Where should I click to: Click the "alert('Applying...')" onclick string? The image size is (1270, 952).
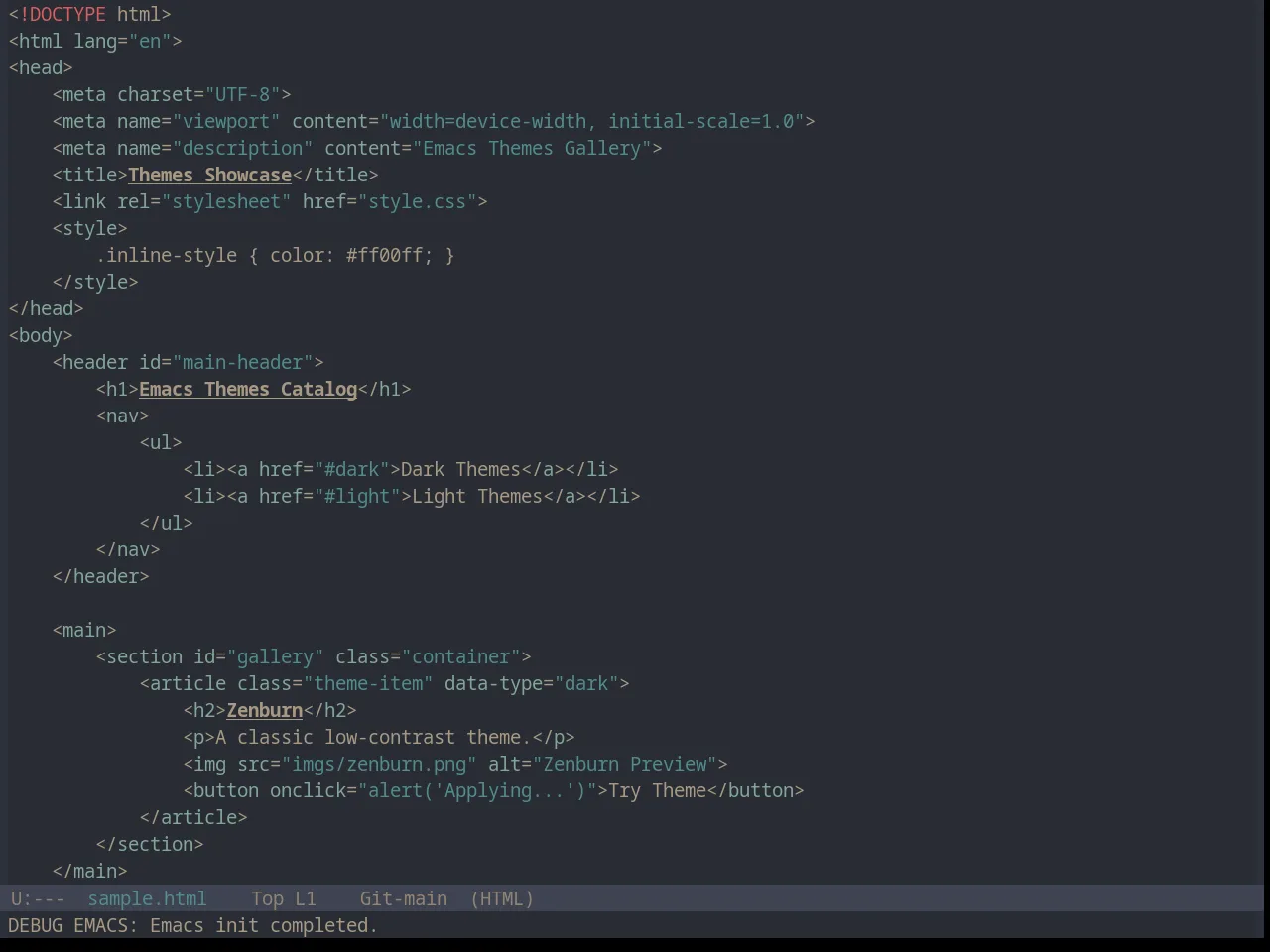477,790
